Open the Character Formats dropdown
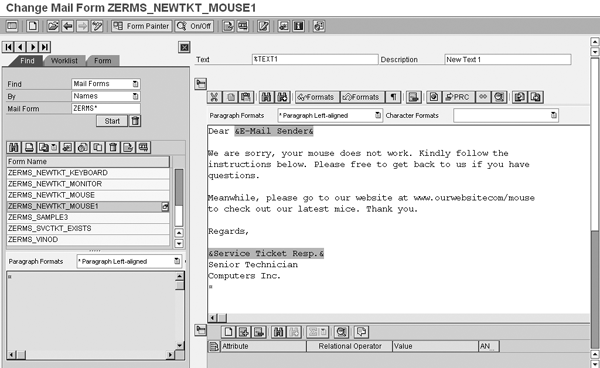The image size is (600, 368). click(x=554, y=115)
